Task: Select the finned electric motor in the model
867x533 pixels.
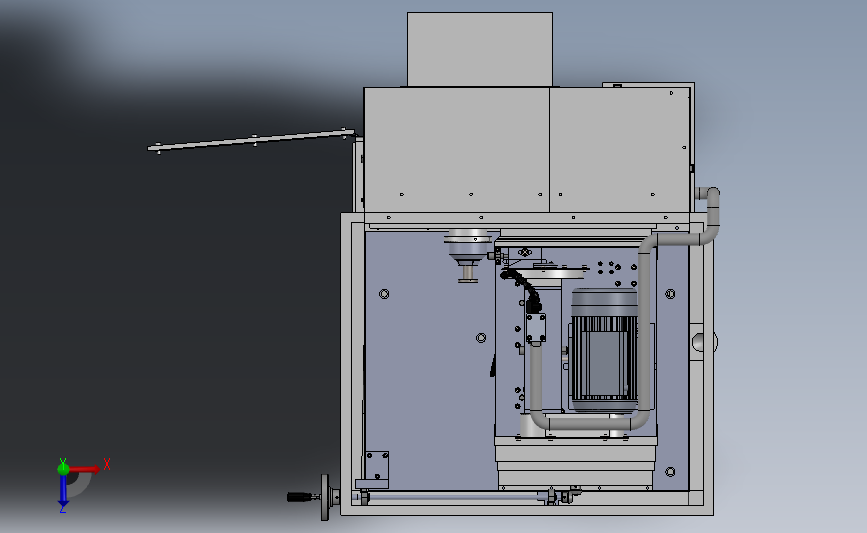Action: click(x=604, y=349)
